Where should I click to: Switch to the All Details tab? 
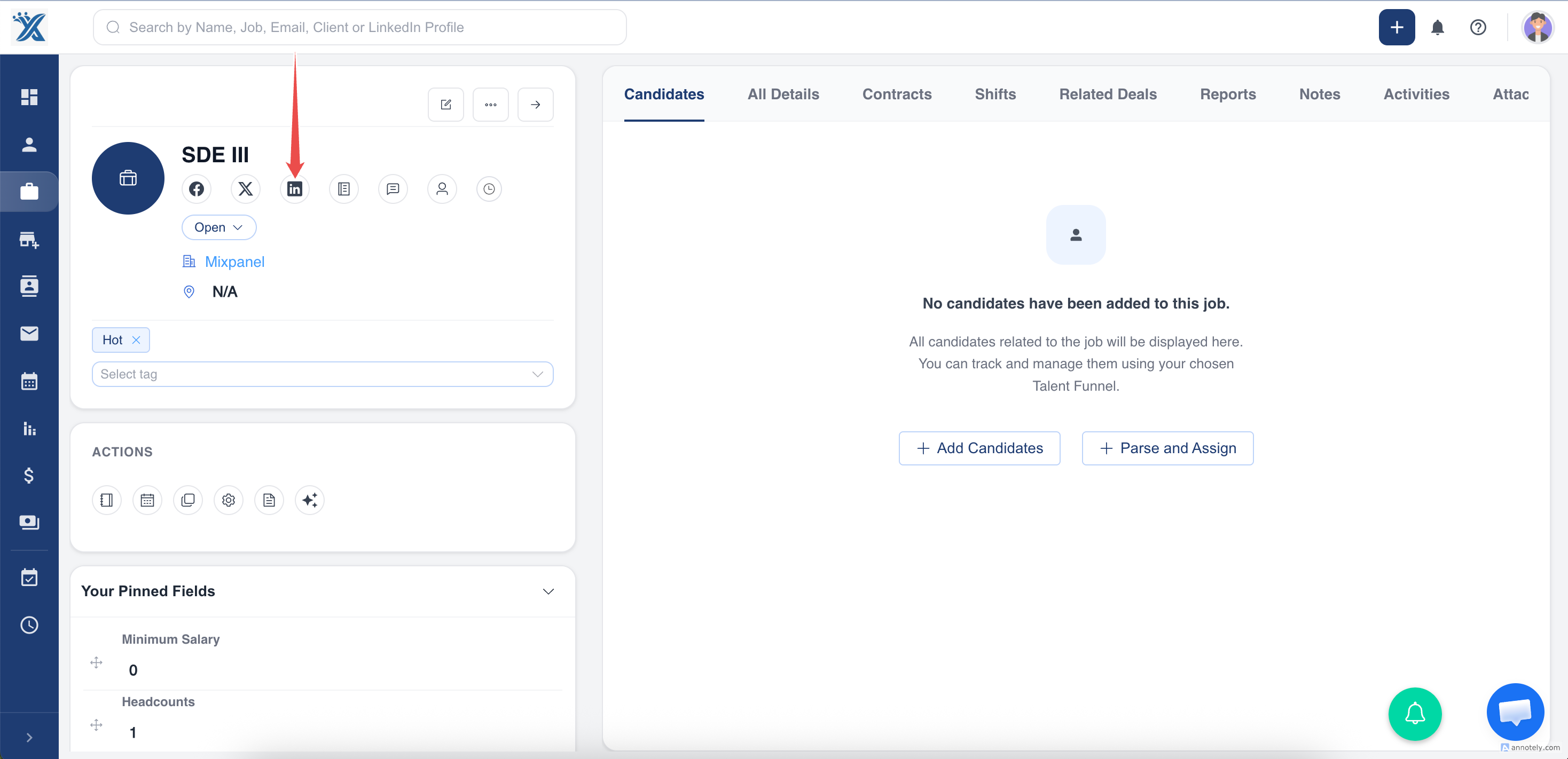click(783, 94)
